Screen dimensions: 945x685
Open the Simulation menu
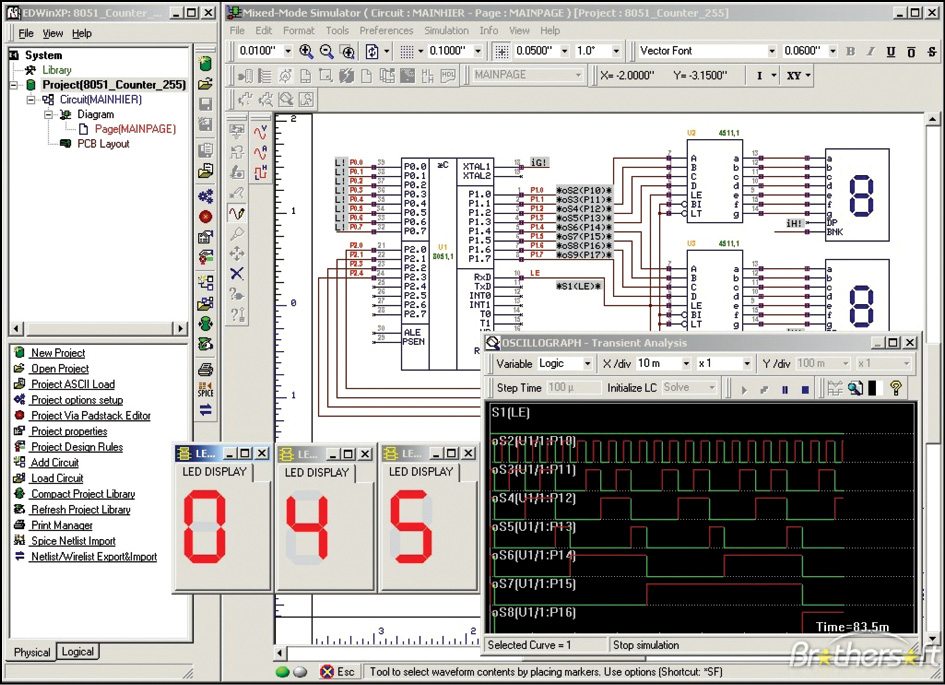click(446, 31)
